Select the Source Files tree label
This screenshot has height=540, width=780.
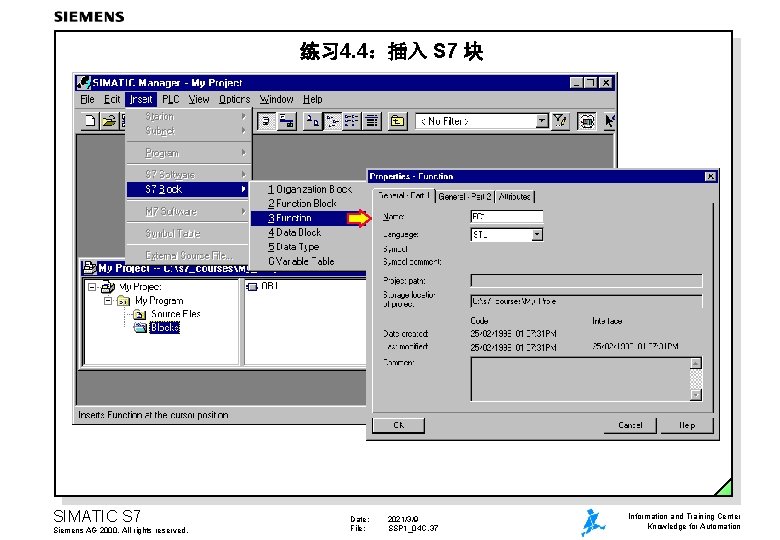[x=176, y=314]
